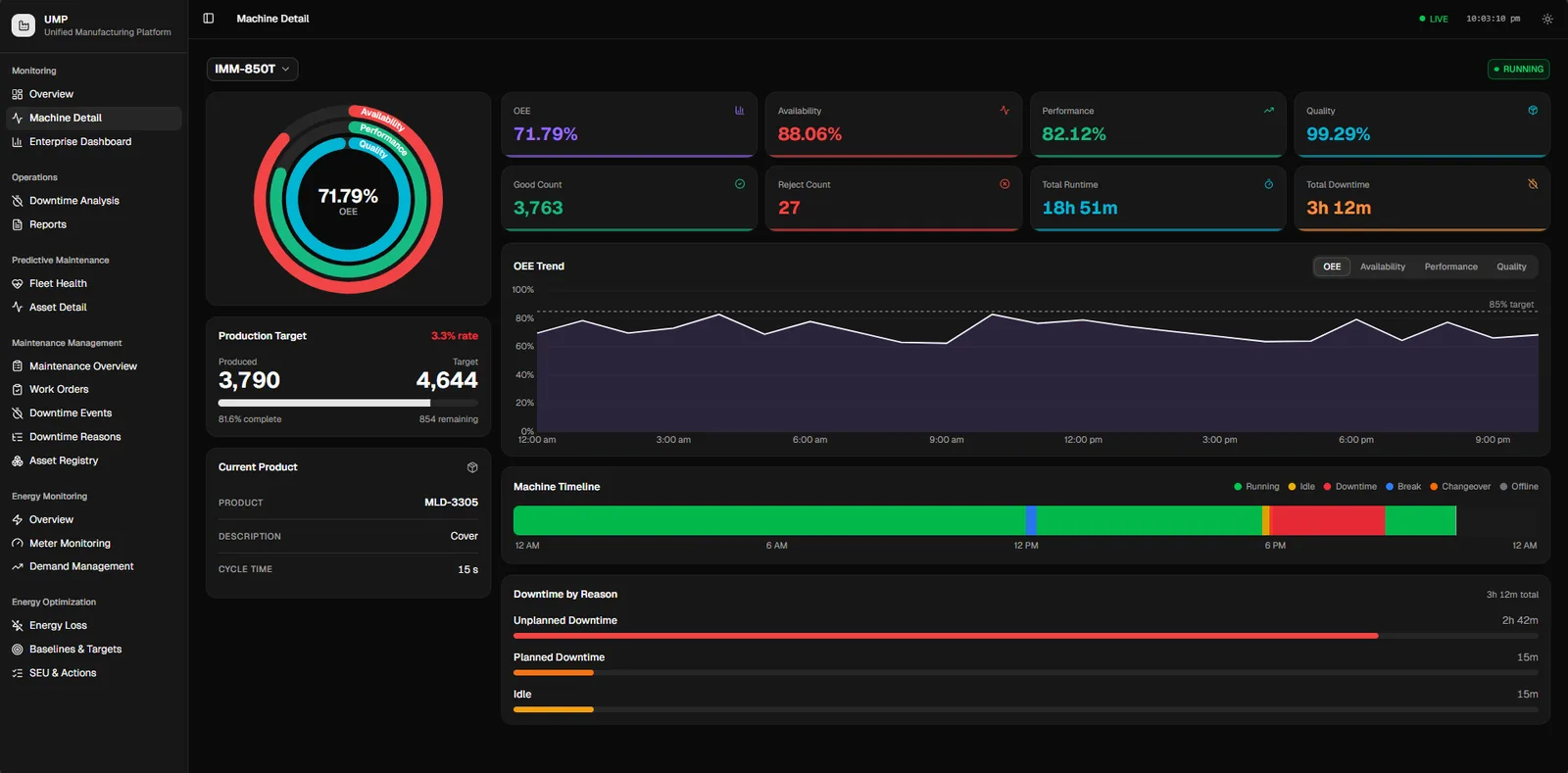Image resolution: width=1568 pixels, height=773 pixels.
Task: Click the OEE card chart icon
Action: pos(740,110)
